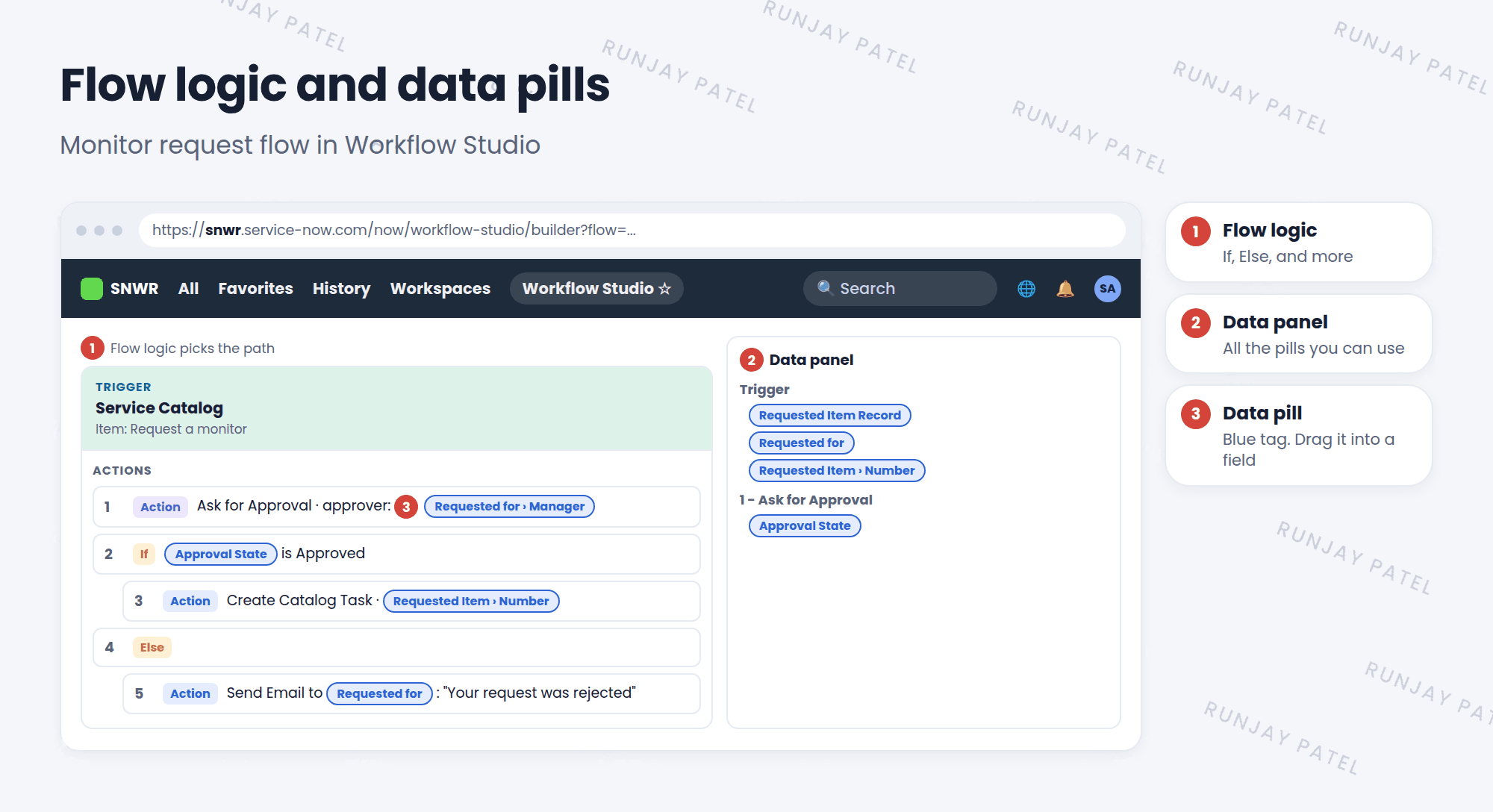
Task: Select the Service Catalog trigger card
Action: coord(396,408)
